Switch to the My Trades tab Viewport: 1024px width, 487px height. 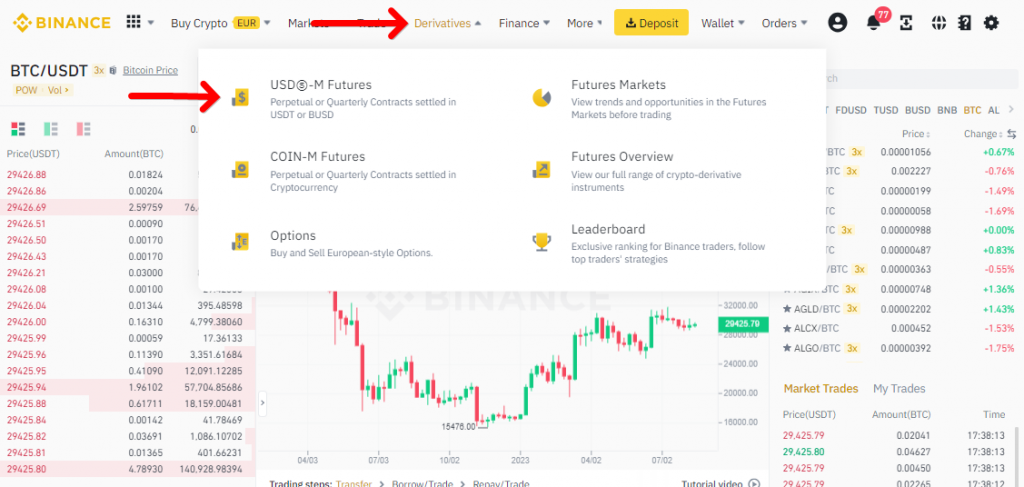point(898,388)
